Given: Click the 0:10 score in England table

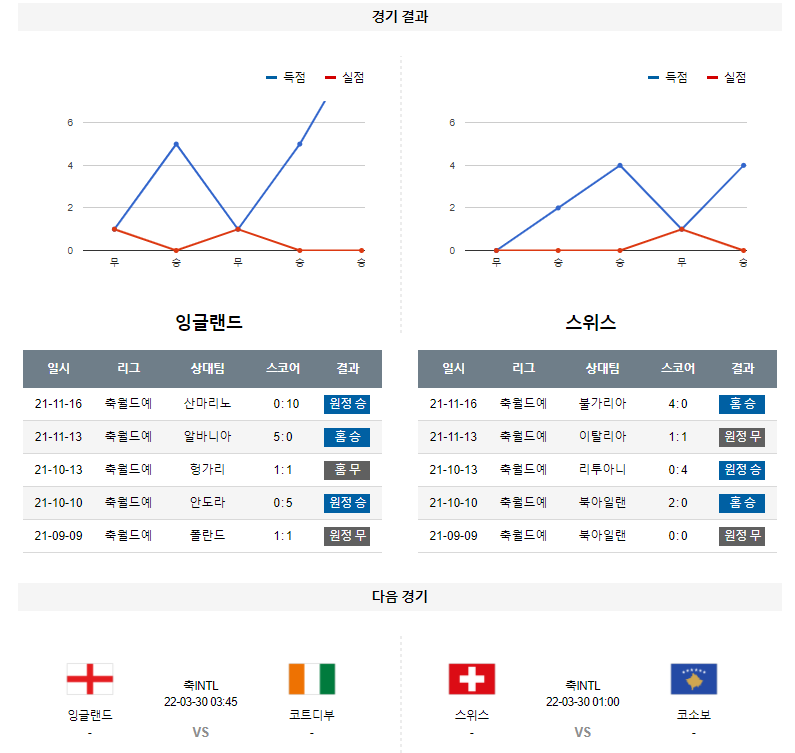Looking at the screenshot, I should pos(286,404).
